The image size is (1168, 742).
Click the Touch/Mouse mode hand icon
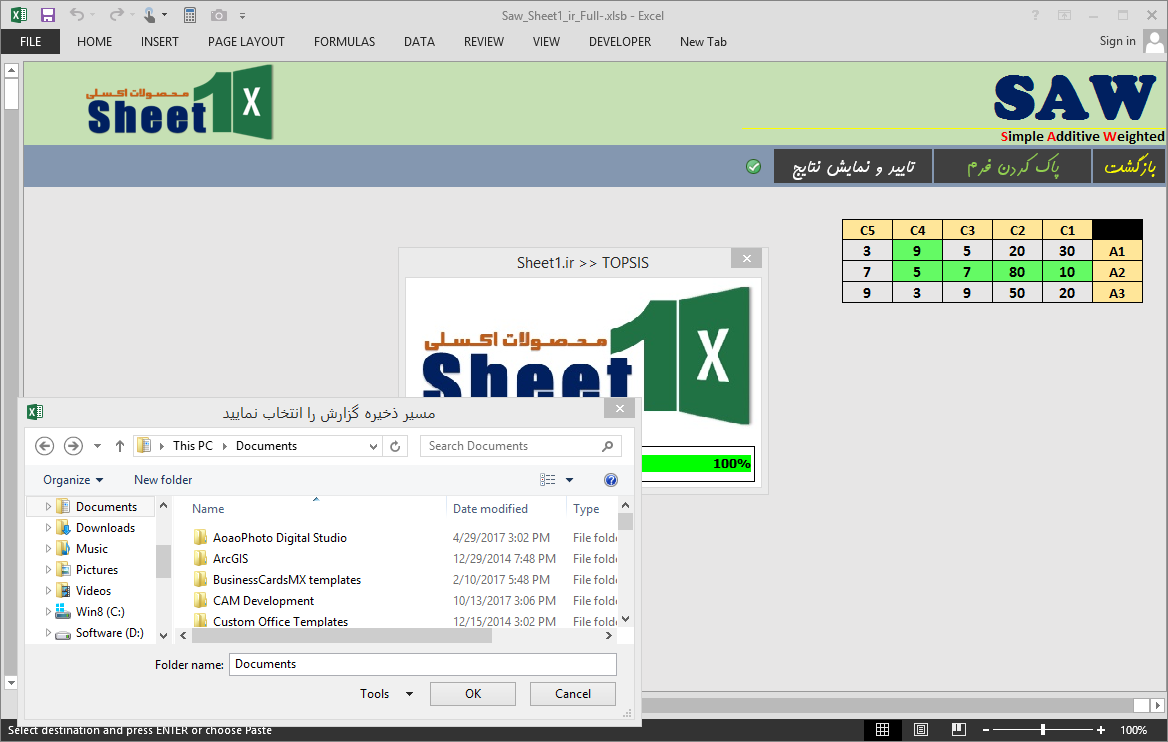tap(149, 15)
